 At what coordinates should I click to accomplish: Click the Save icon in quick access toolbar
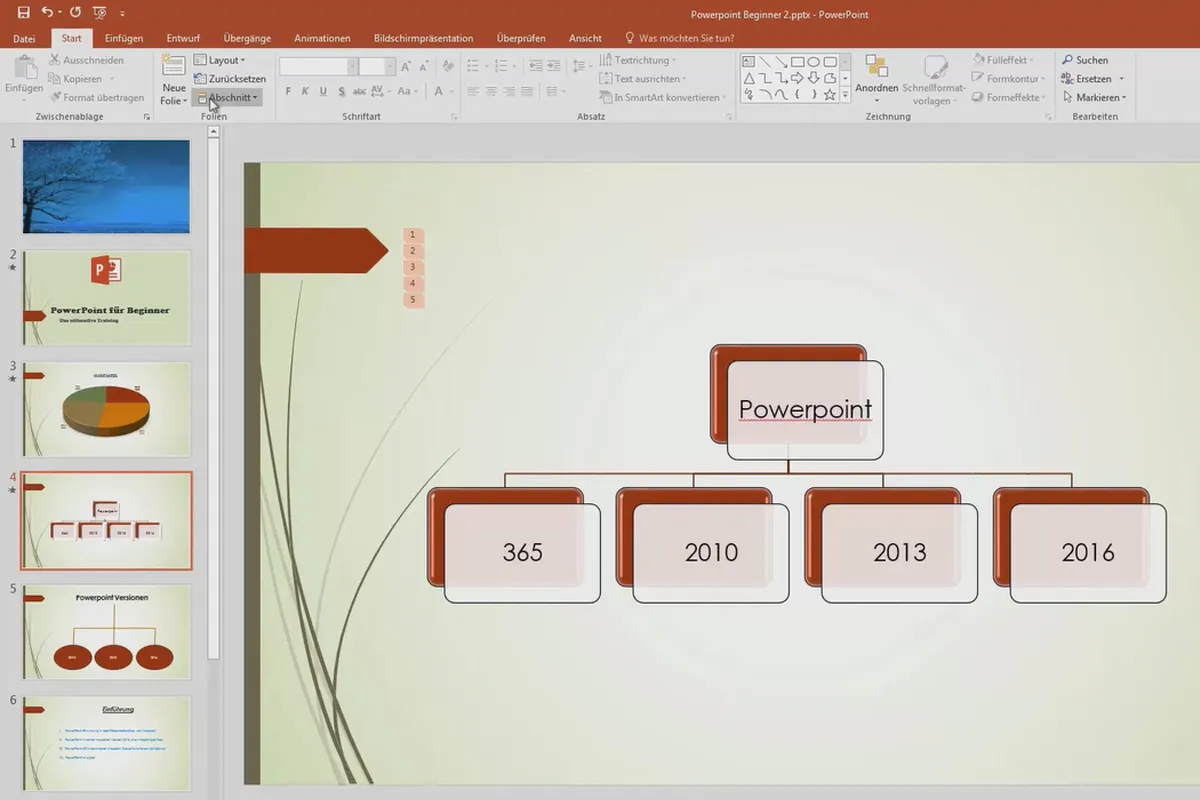click(24, 13)
